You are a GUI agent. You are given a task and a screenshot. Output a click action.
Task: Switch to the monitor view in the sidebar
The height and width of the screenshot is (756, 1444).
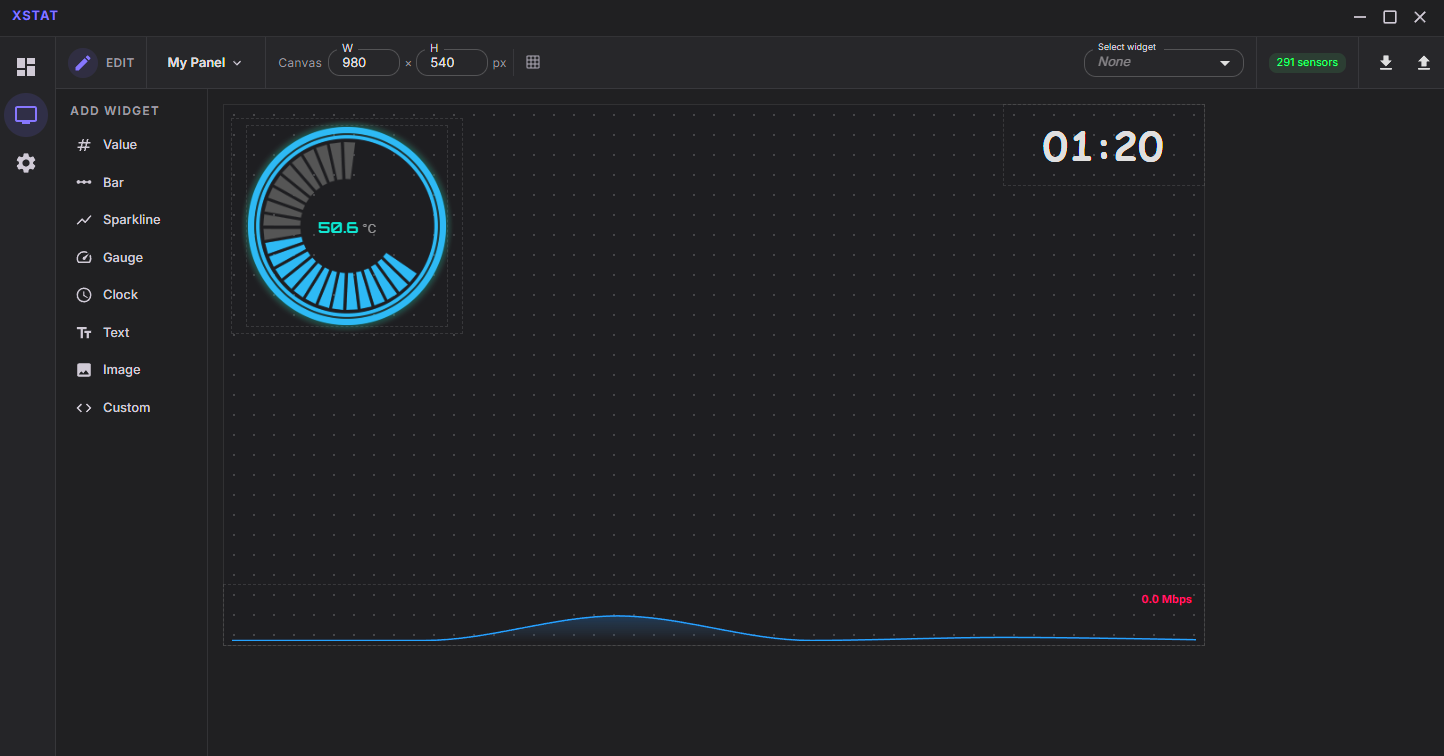(26, 114)
